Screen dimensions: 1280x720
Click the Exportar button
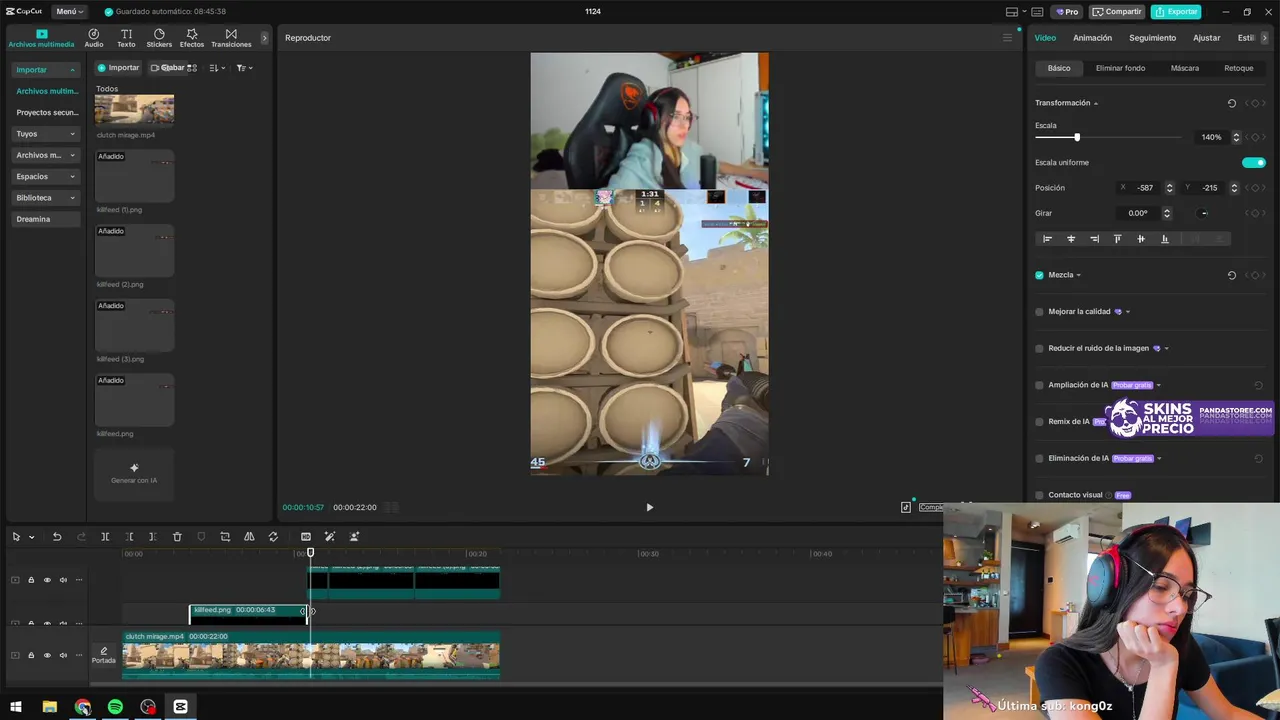pyautogui.click(x=1176, y=12)
